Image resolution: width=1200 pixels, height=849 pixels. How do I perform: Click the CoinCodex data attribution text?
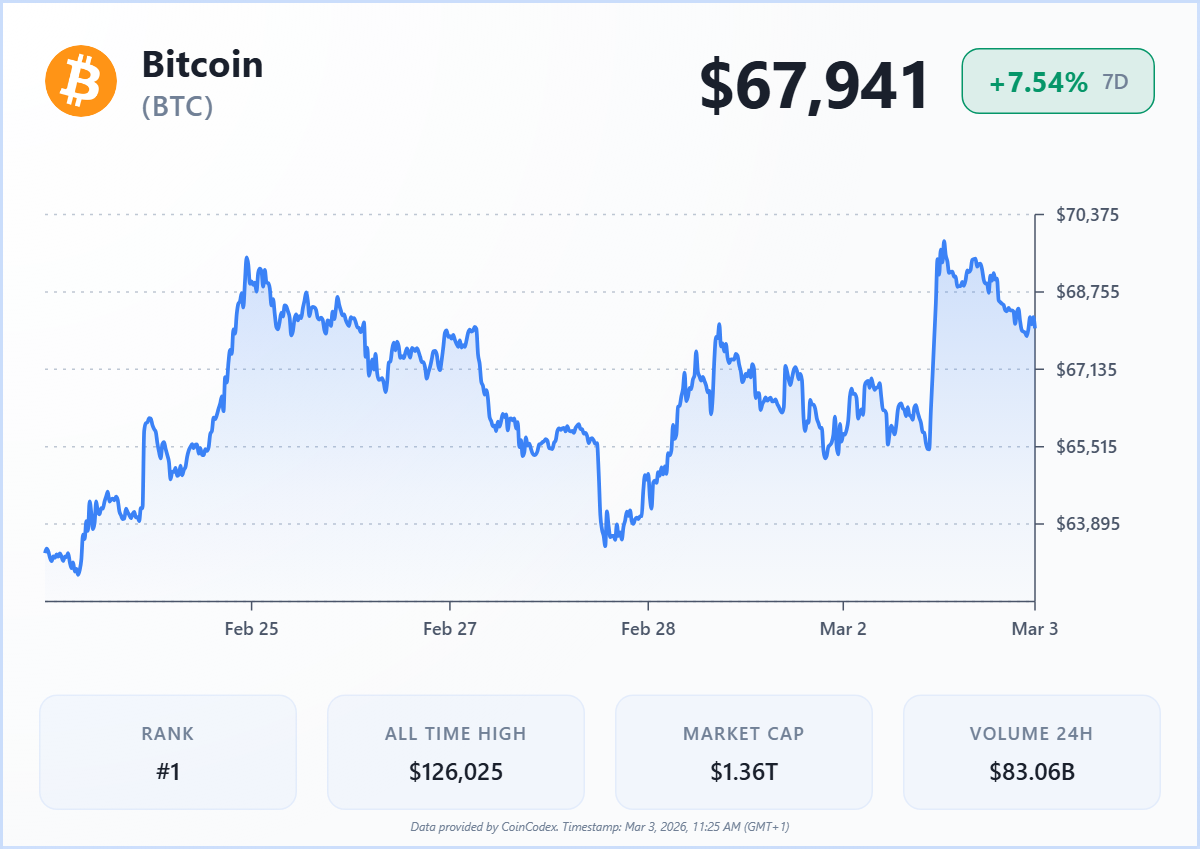click(x=600, y=827)
